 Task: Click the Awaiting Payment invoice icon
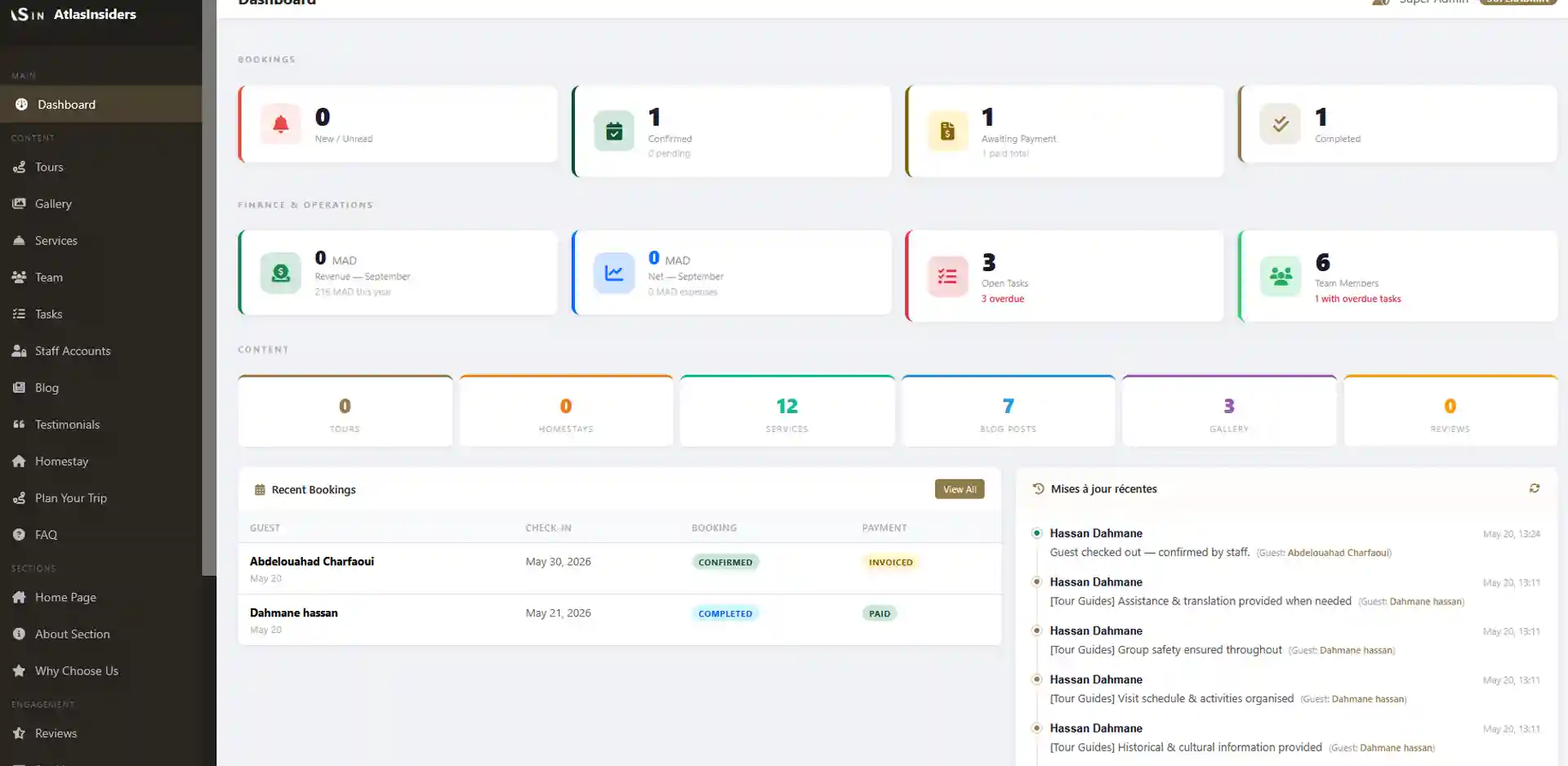947,131
